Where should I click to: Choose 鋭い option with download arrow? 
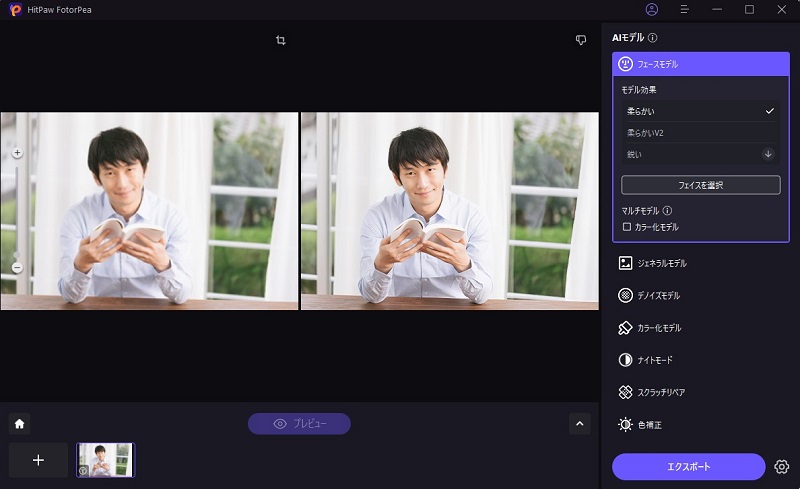click(x=699, y=154)
